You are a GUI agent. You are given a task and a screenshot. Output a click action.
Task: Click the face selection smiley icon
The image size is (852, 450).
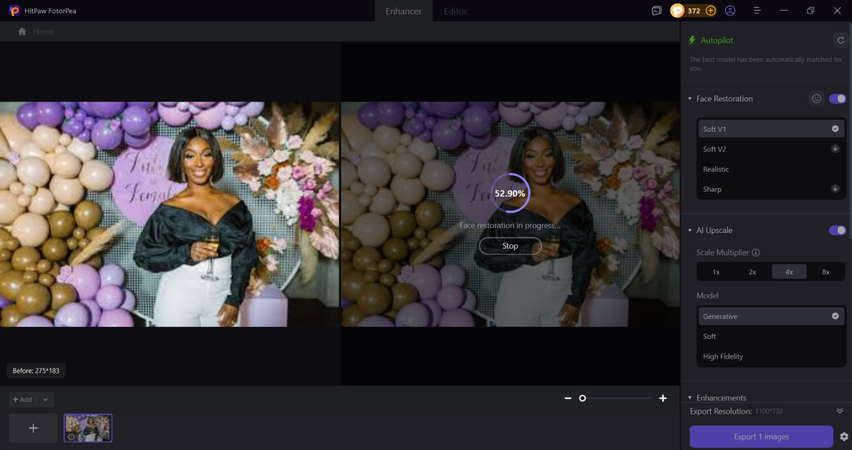[816, 99]
